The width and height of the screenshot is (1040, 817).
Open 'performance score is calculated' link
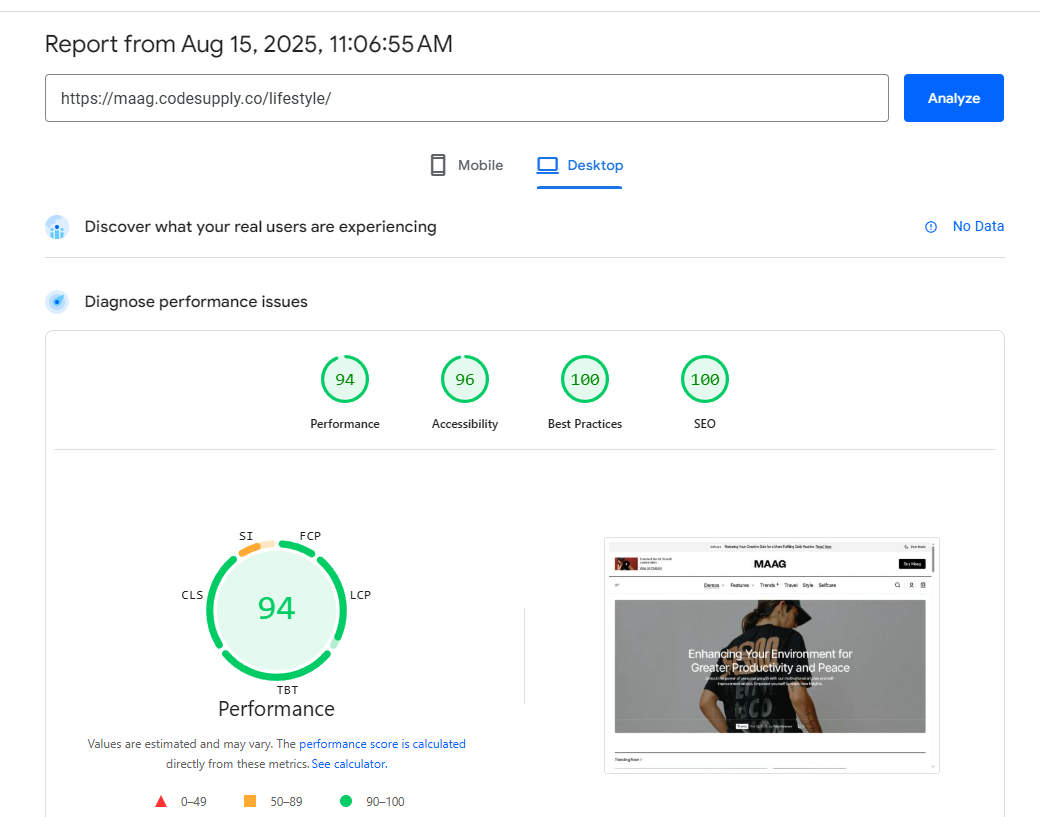coord(382,744)
